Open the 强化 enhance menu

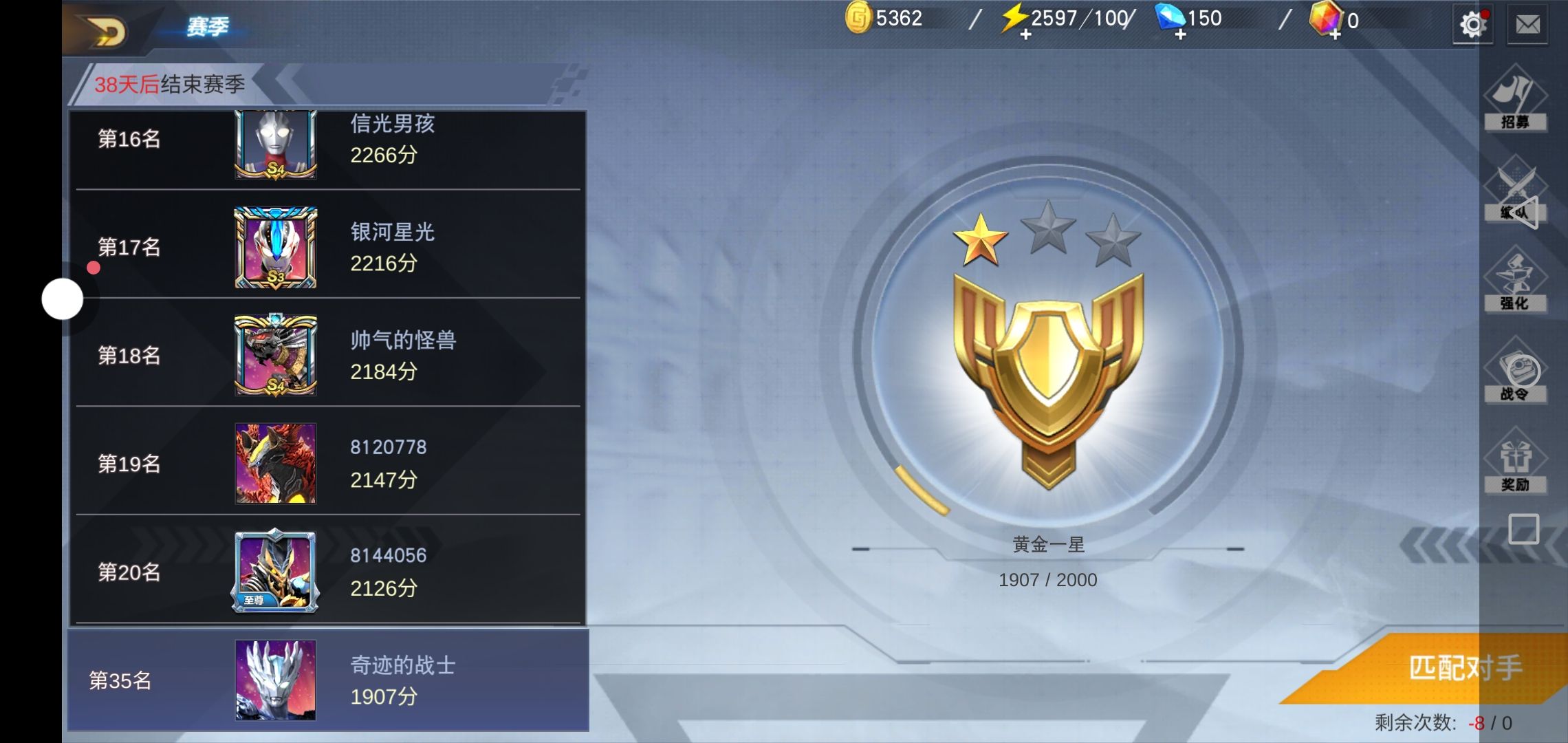(1514, 280)
